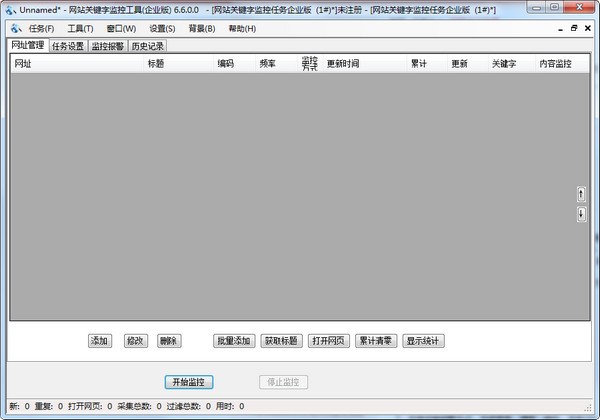
Task: Click the 批量添加 button
Action: pyautogui.click(x=234, y=341)
